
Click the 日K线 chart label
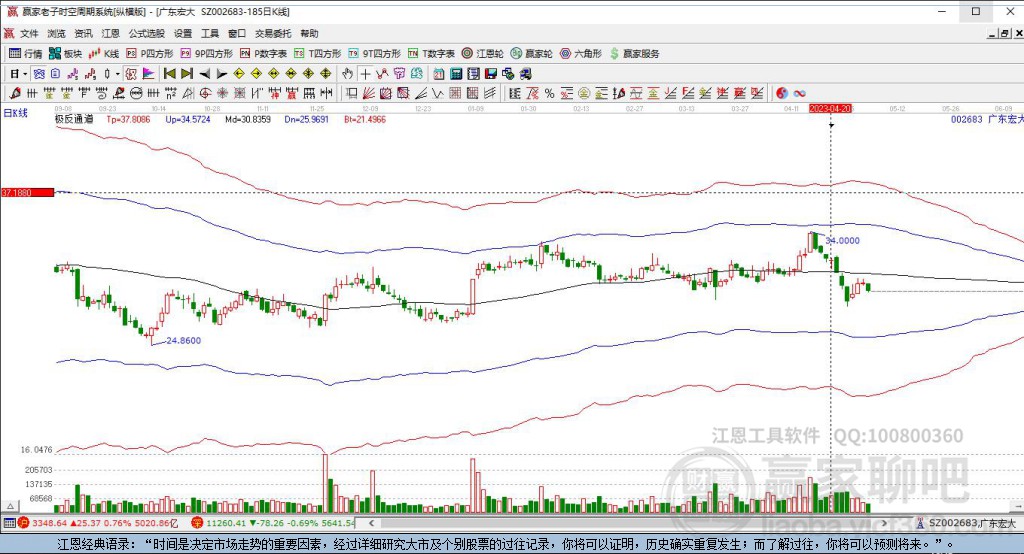[16, 113]
